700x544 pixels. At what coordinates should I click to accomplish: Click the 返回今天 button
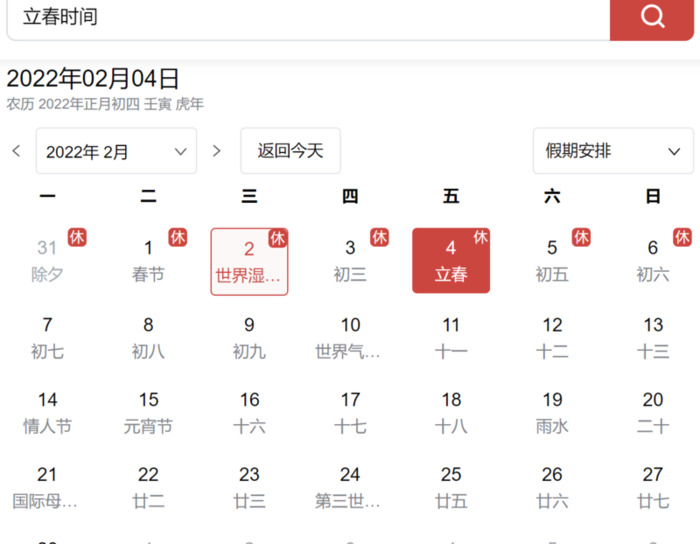click(x=290, y=151)
